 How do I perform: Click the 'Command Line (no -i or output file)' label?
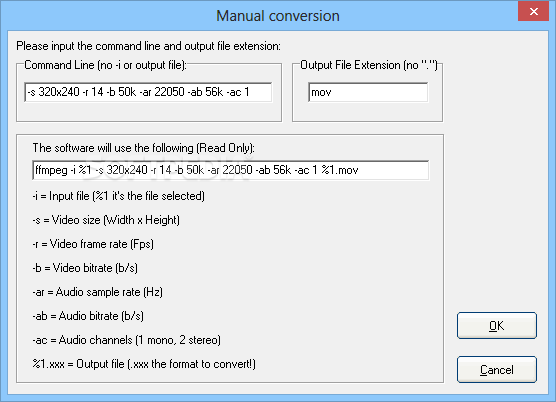pos(105,65)
